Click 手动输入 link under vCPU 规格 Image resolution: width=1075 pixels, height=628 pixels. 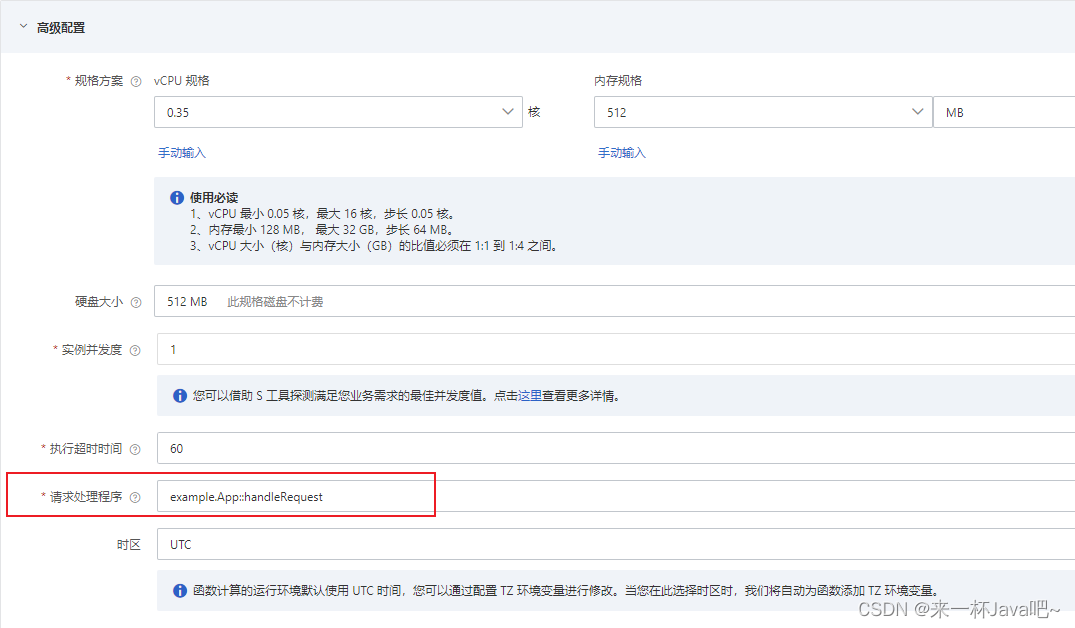pos(182,153)
